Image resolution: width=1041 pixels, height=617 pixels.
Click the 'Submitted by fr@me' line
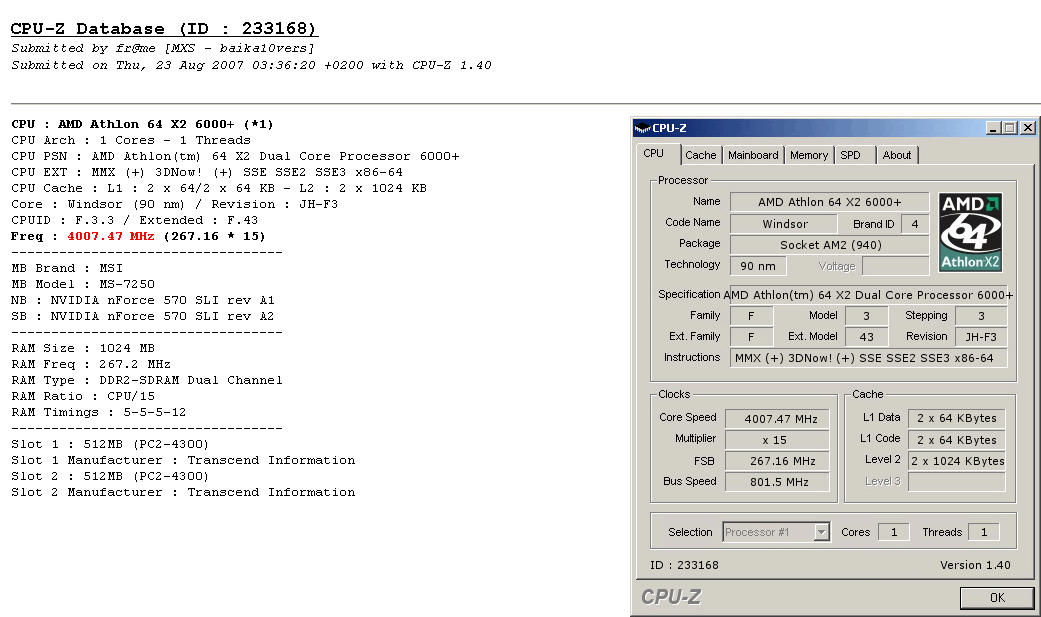[163, 48]
